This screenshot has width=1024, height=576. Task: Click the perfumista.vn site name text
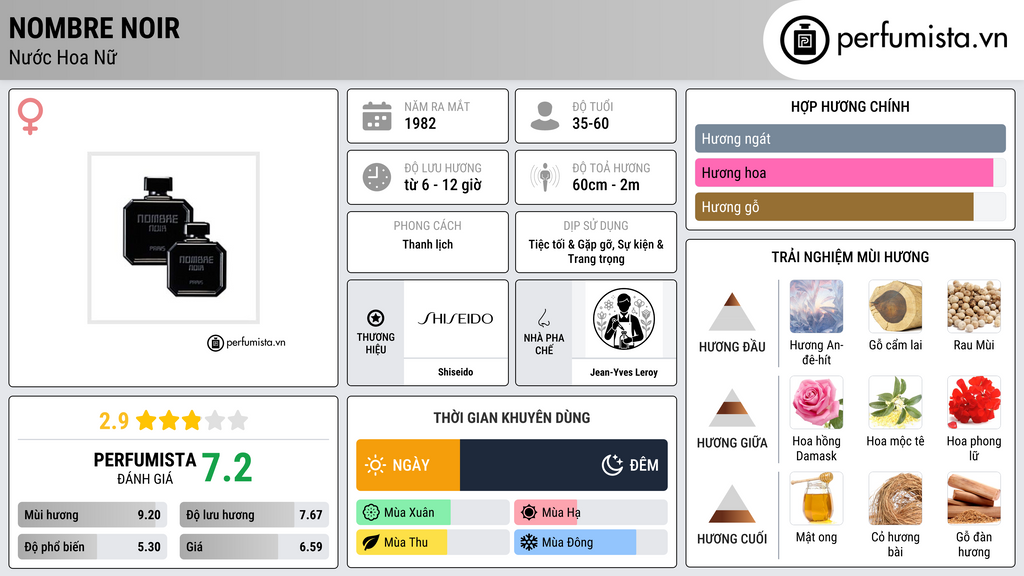click(922, 39)
